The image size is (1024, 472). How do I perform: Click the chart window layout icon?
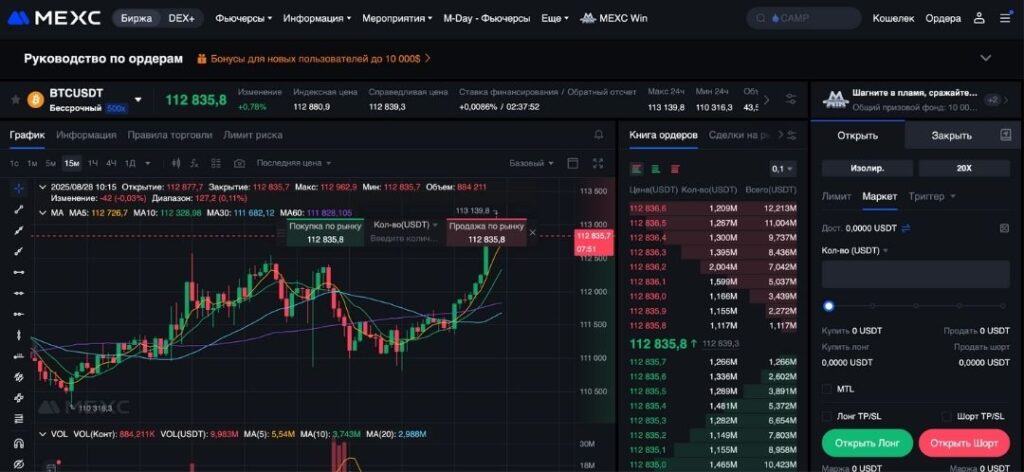point(573,163)
